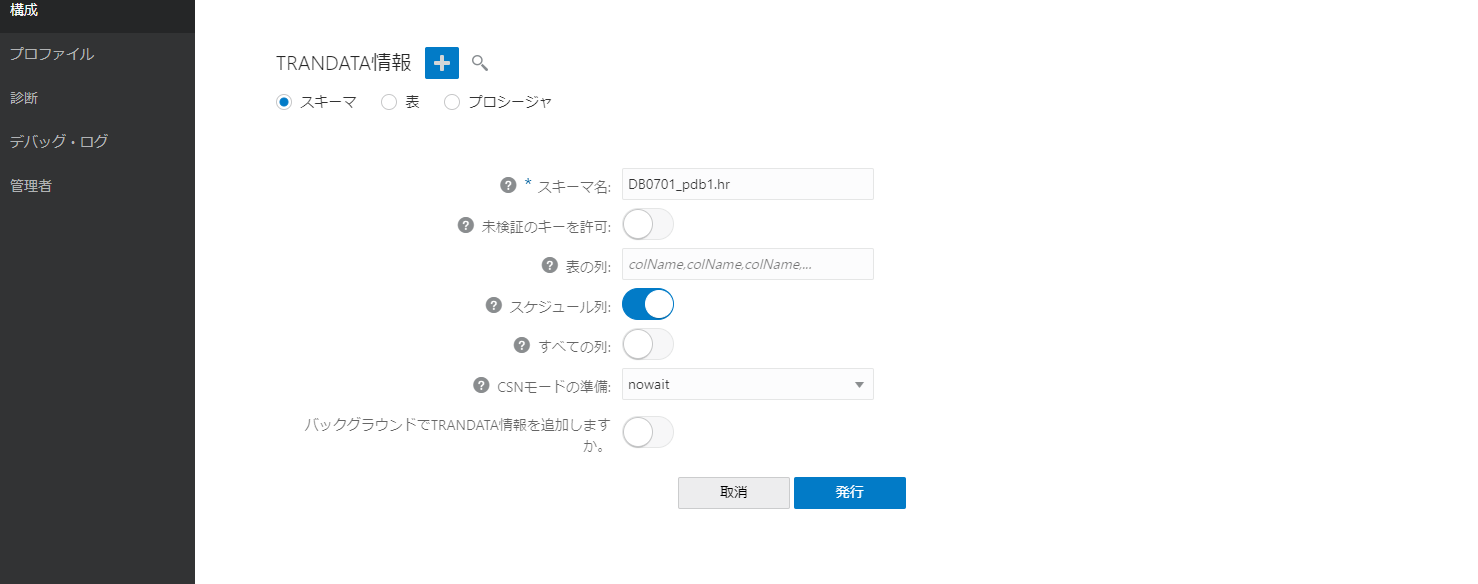This screenshot has width=1478, height=584.
Task: Click help icon beside CSNモードの準備
Action: tap(480, 385)
